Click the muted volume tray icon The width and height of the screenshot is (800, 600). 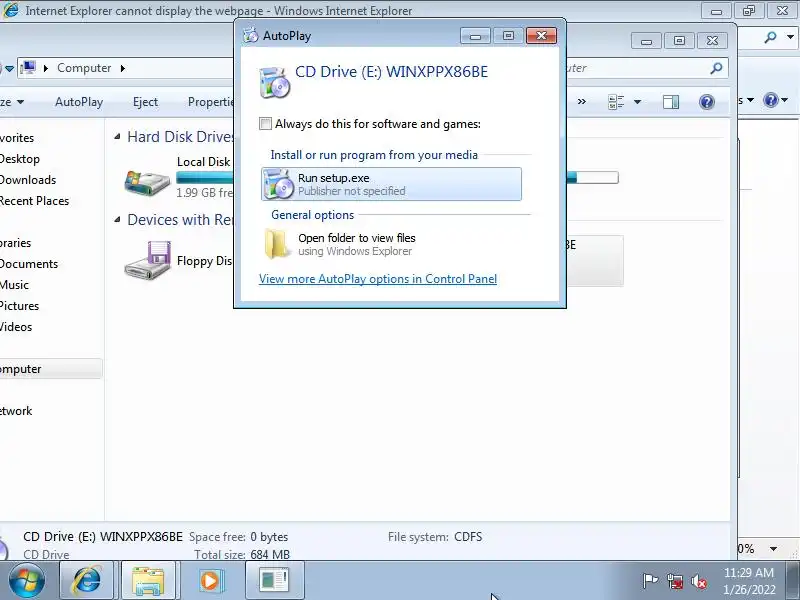698,581
